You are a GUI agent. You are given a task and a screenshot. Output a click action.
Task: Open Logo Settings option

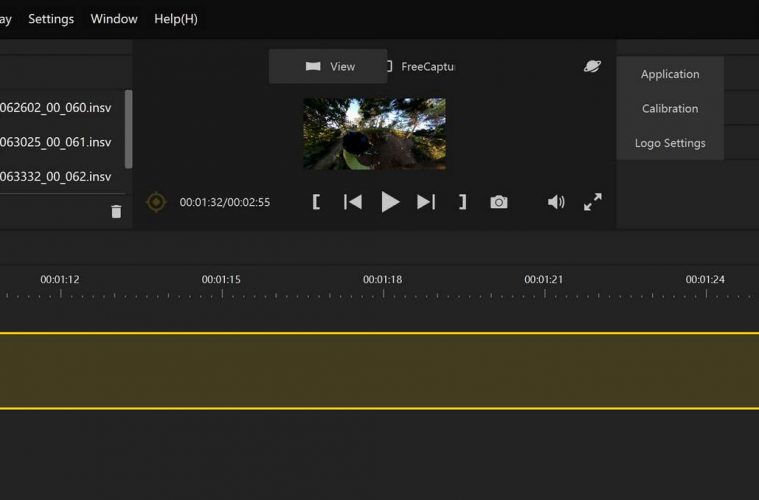(x=670, y=143)
